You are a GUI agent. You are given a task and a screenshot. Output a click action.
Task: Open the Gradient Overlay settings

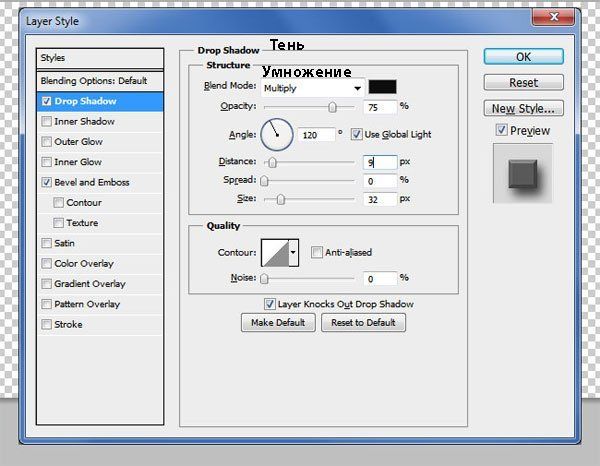point(90,284)
